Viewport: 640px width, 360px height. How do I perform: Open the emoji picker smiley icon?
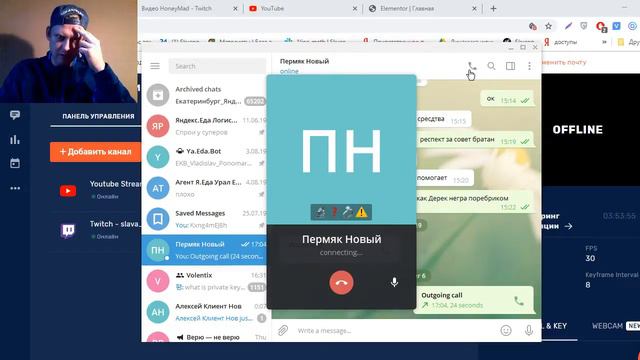(x=506, y=331)
